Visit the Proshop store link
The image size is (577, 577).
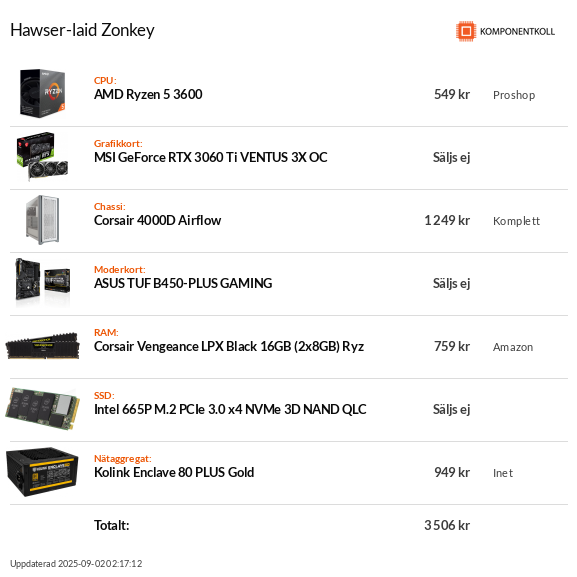point(514,95)
